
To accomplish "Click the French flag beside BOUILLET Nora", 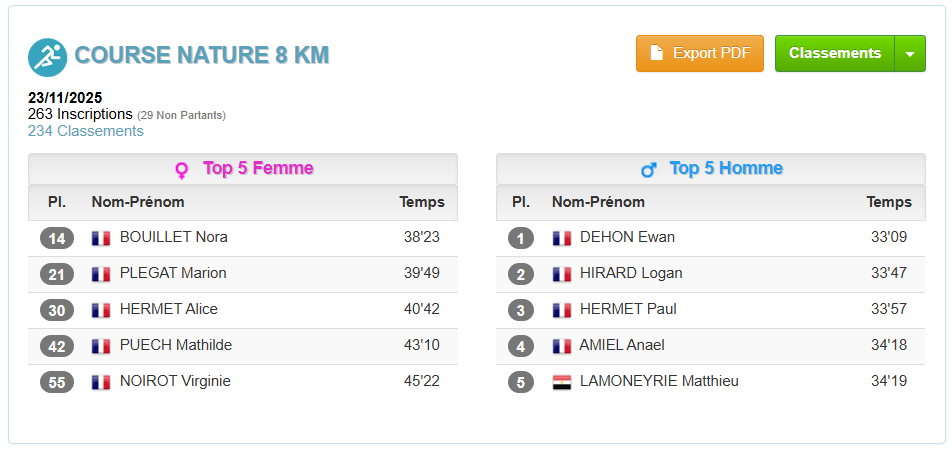I will click(101, 238).
